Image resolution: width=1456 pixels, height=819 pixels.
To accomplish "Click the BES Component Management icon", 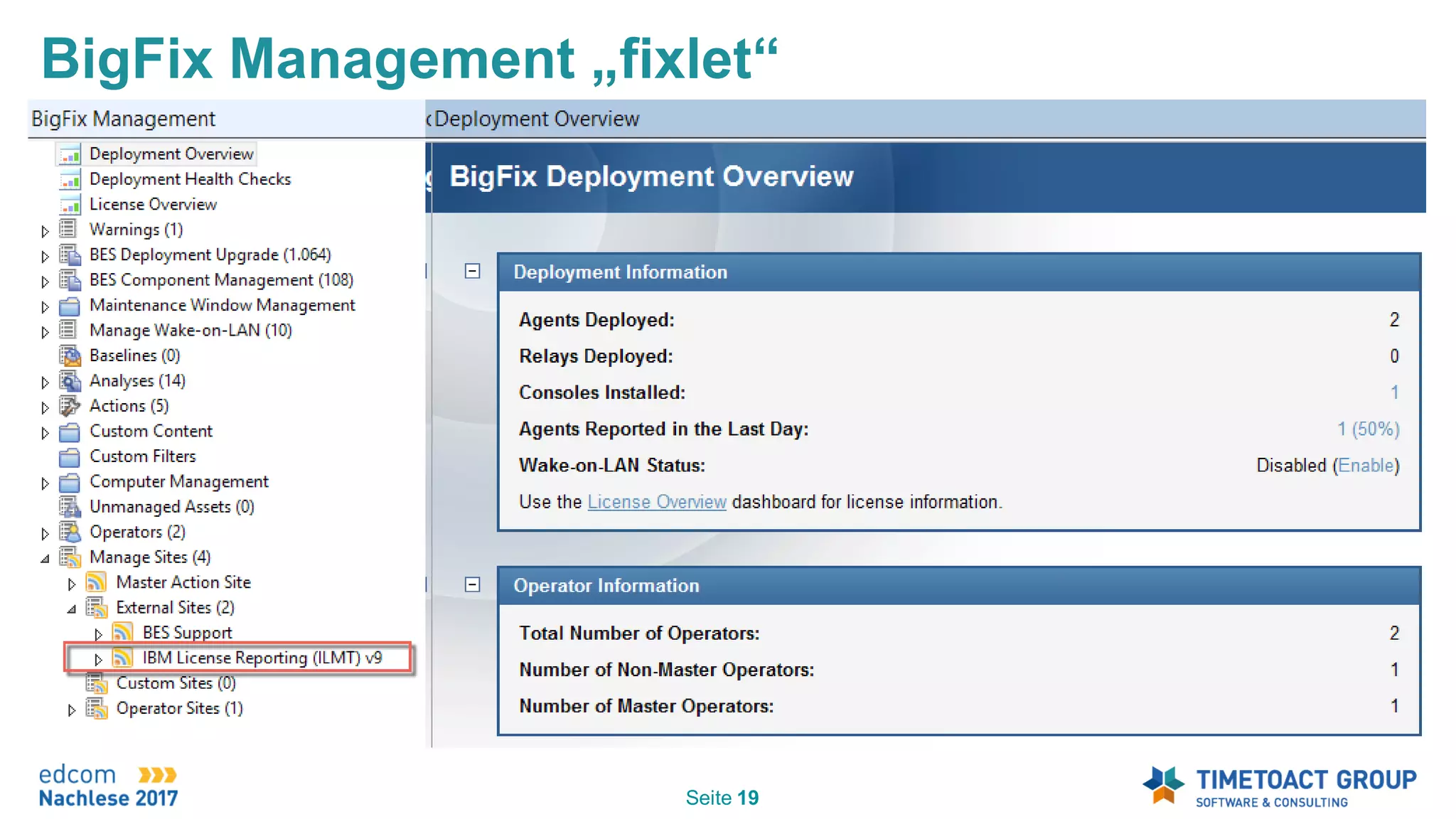I will (x=70, y=280).
